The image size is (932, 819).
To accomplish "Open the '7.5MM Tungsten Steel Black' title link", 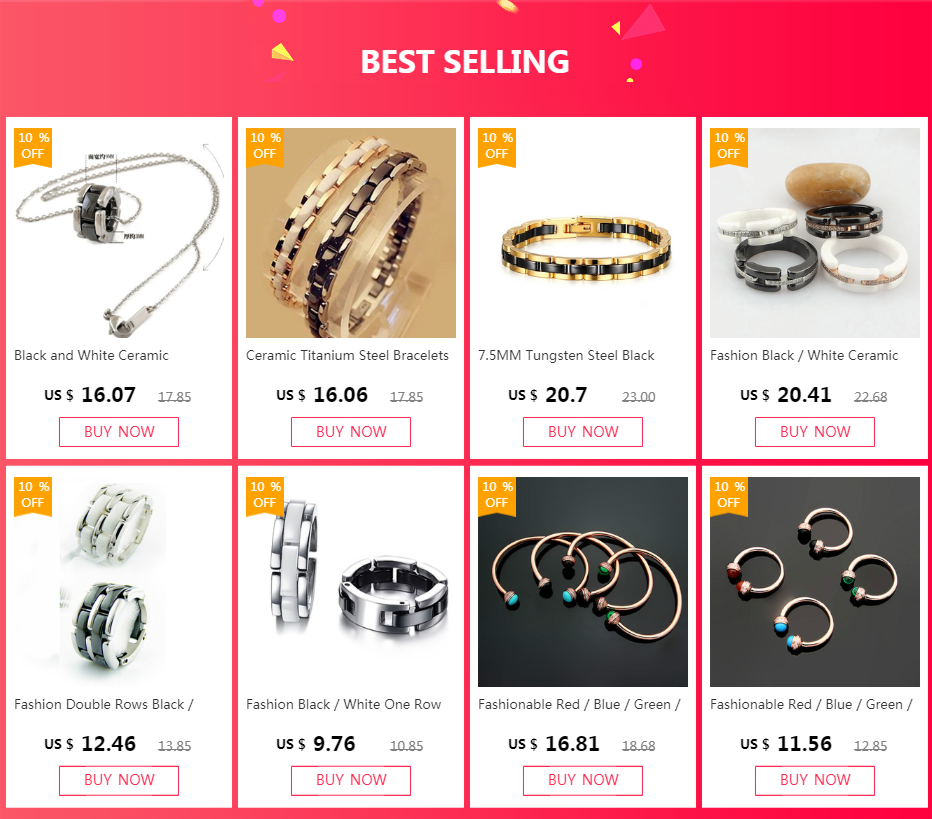I will pos(566,355).
